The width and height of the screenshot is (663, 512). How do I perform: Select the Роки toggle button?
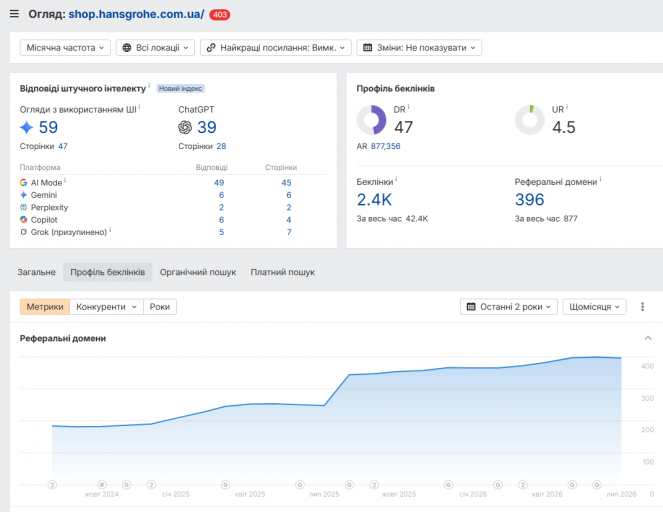point(160,307)
